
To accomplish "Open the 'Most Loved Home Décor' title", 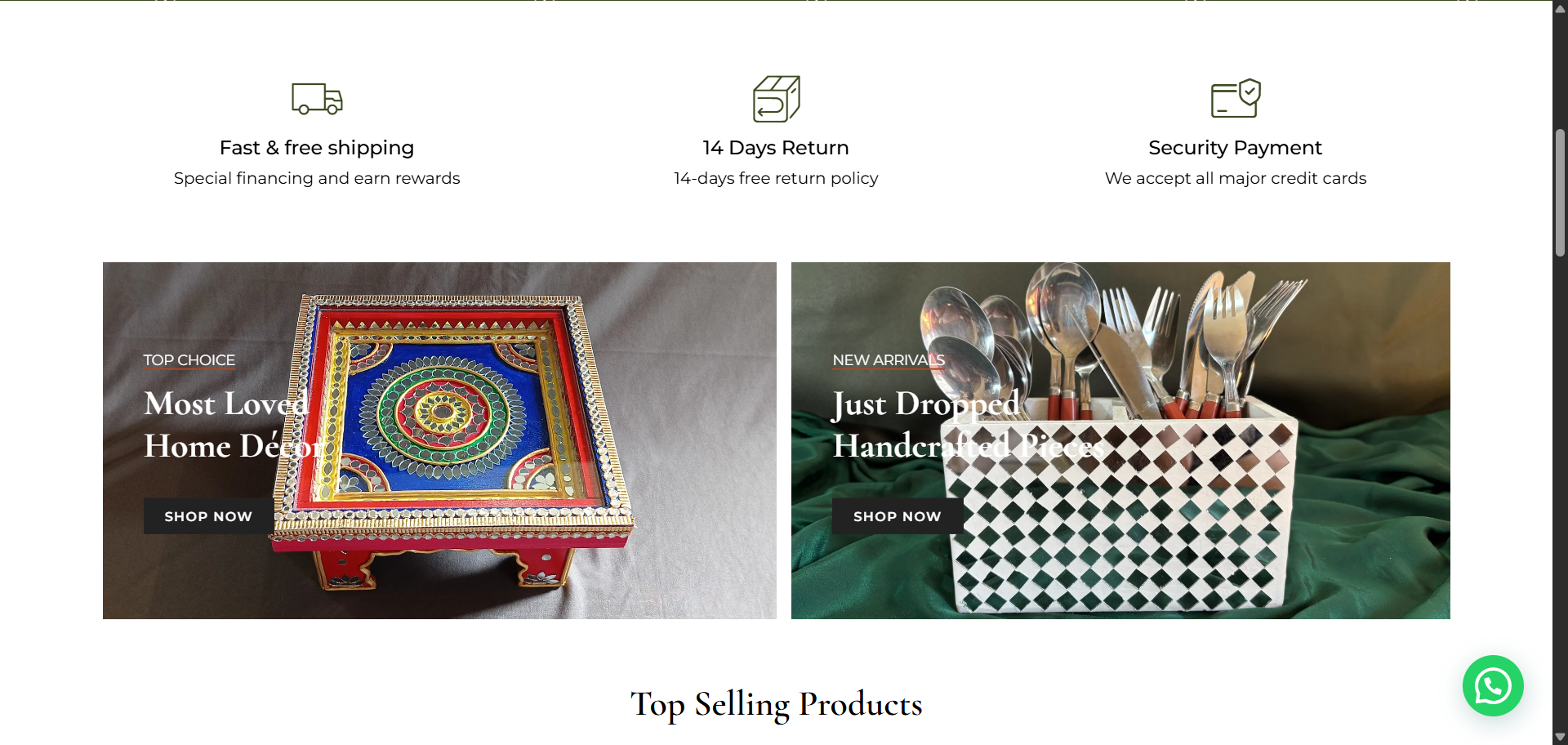I will coord(234,425).
